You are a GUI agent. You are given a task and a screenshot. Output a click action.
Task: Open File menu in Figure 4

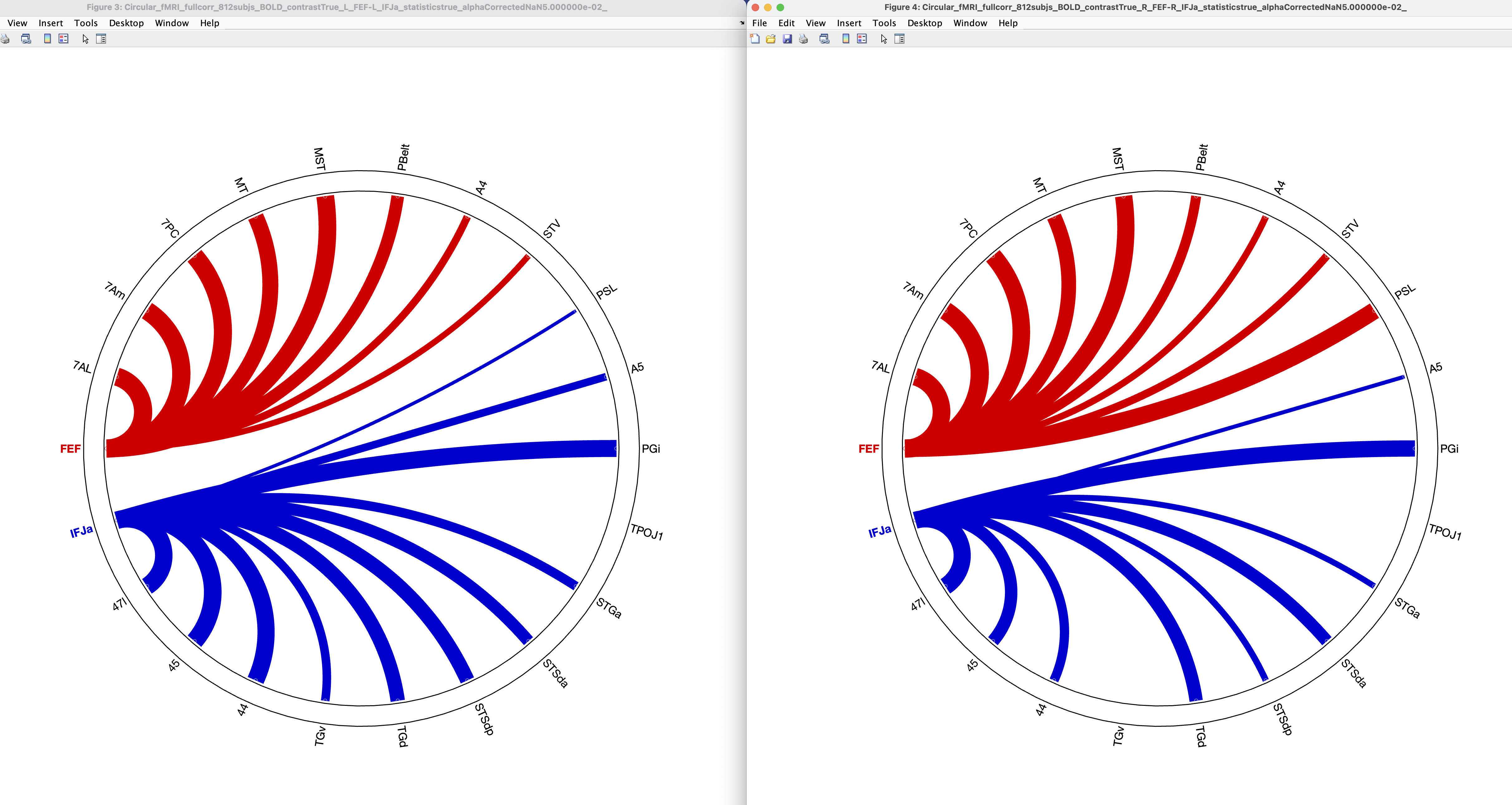759,23
